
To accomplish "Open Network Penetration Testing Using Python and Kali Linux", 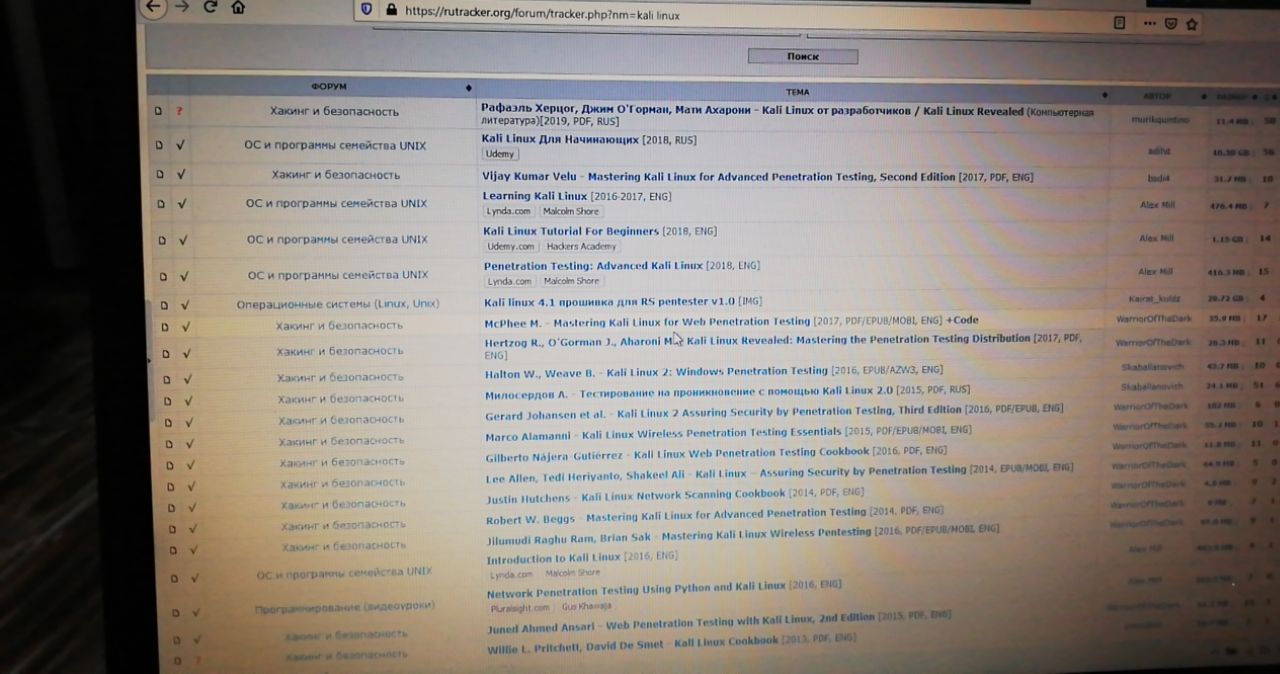I will 636,590.
